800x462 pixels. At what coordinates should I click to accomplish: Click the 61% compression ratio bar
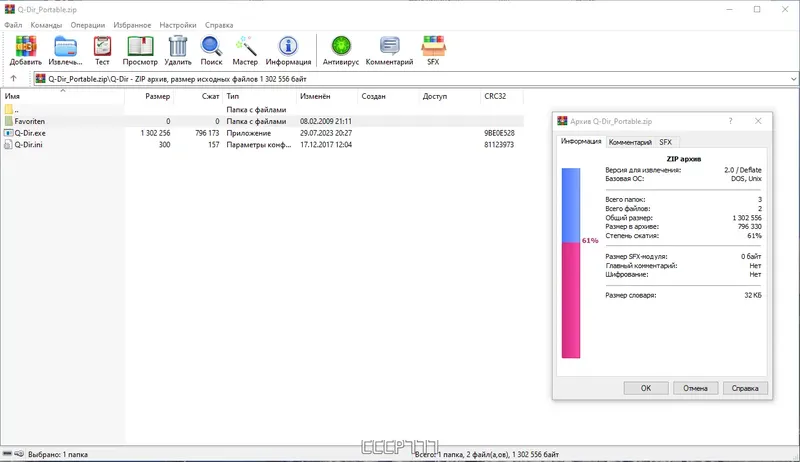coord(571,263)
